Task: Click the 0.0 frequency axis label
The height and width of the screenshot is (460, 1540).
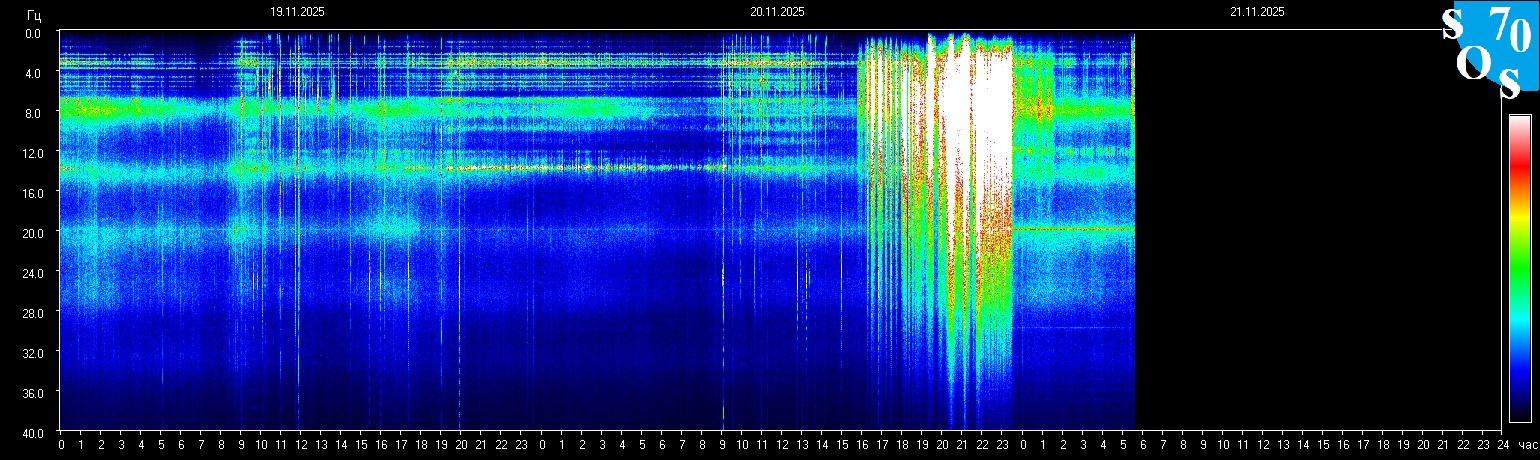Action: [32, 33]
